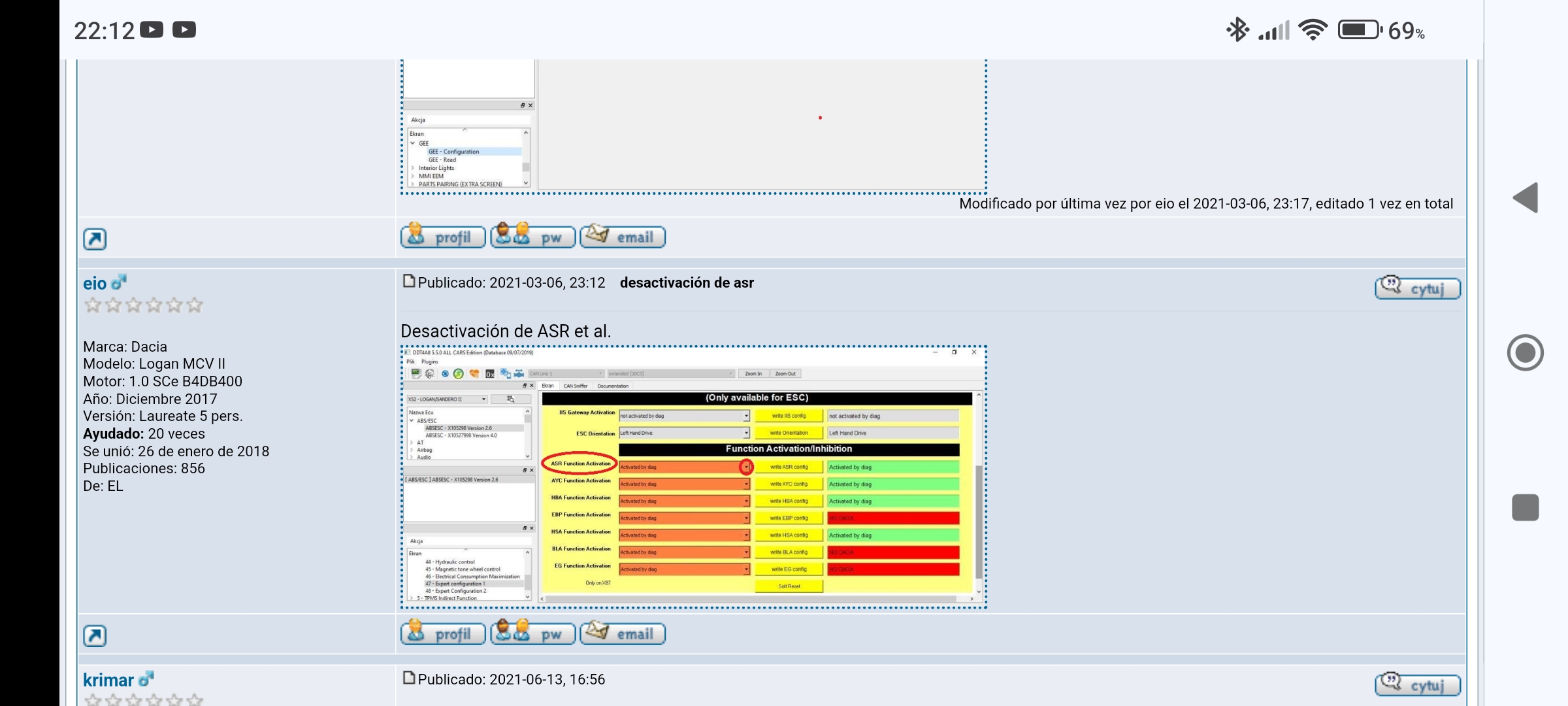Open the ASR deactivation DDT4All screenshot thumbnail
1568x706 pixels.
click(693, 477)
